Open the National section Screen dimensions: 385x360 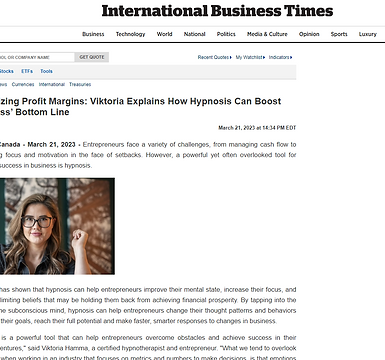194,34
